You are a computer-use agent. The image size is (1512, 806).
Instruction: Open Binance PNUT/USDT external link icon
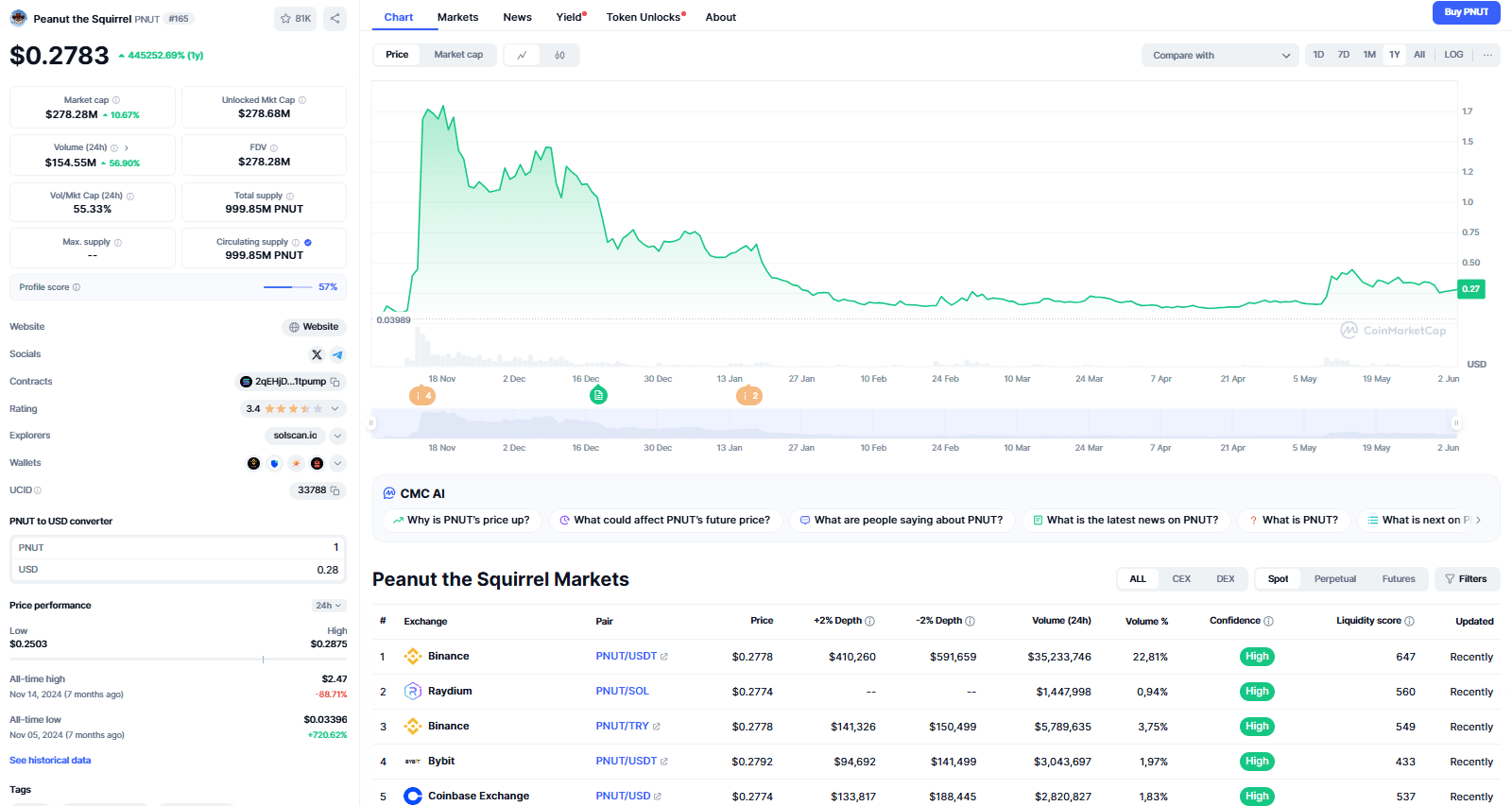[664, 657]
